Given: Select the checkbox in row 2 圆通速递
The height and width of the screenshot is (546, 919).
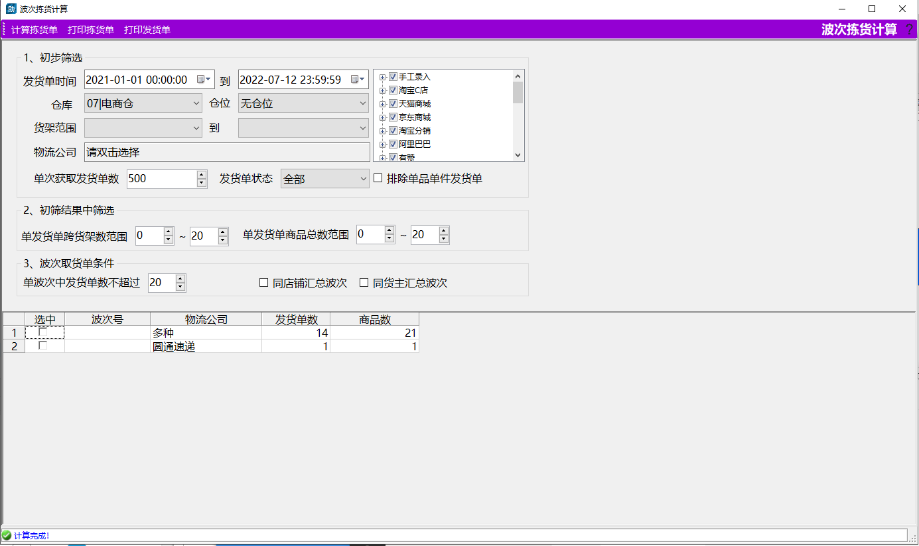Looking at the screenshot, I should point(43,346).
